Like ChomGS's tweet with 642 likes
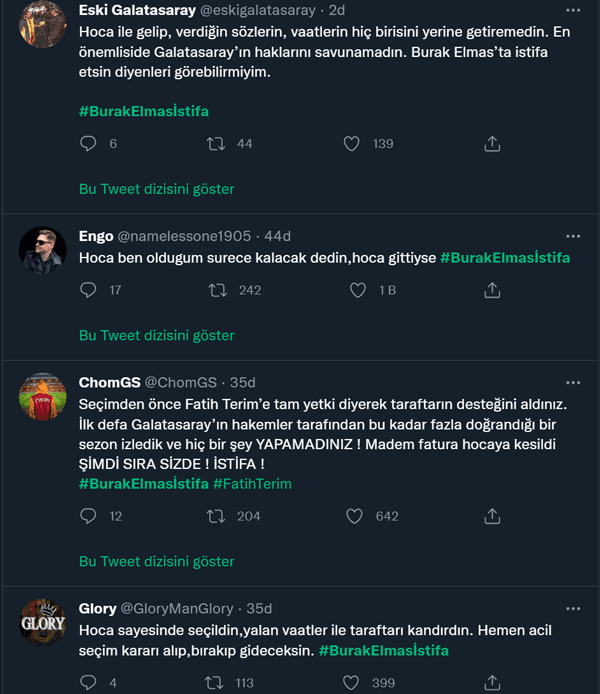The width and height of the screenshot is (600, 694). [353, 516]
